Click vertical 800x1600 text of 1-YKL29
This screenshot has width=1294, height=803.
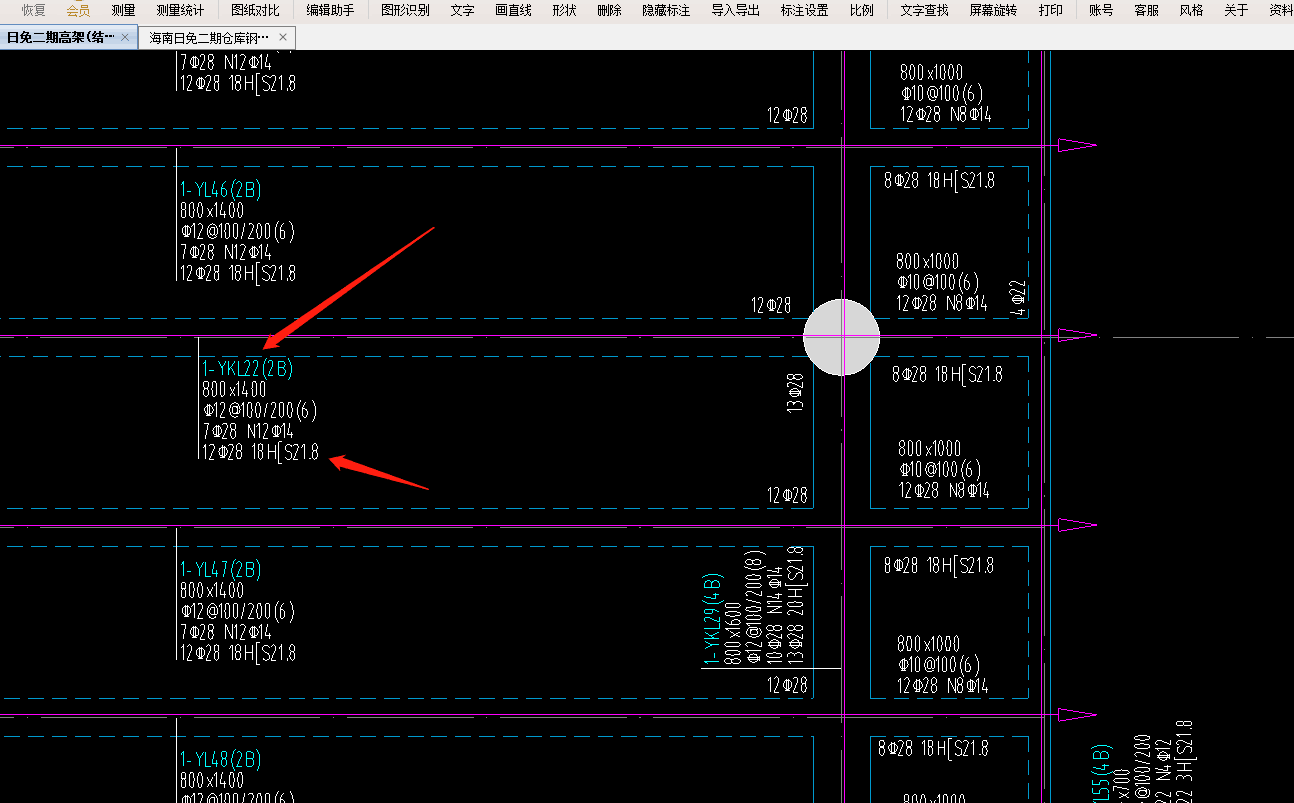[x=733, y=632]
